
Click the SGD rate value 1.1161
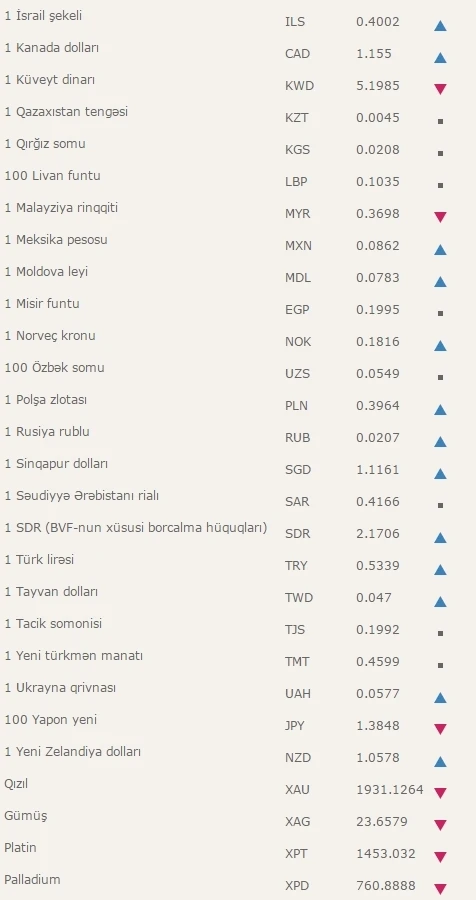point(378,470)
